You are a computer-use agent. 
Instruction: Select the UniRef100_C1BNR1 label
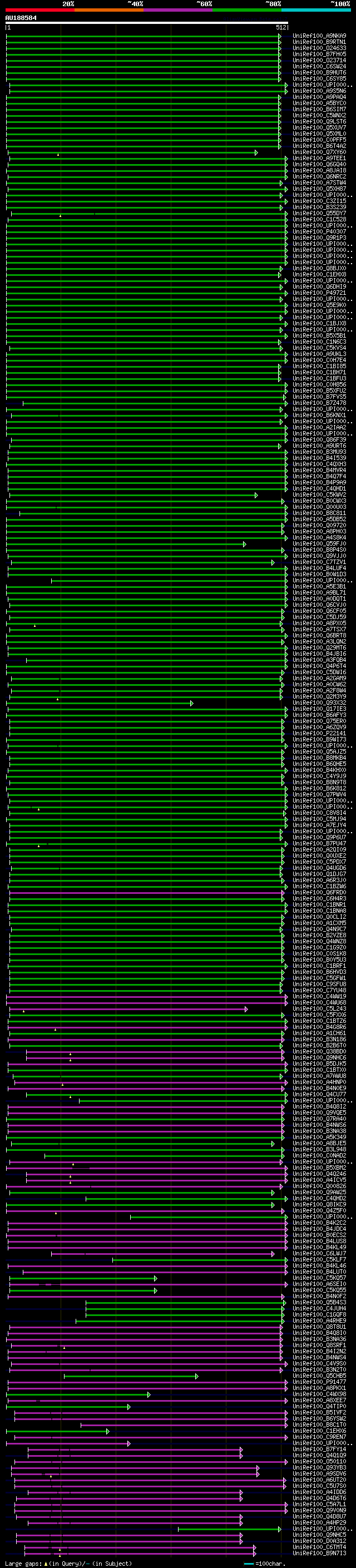(x=319, y=904)
